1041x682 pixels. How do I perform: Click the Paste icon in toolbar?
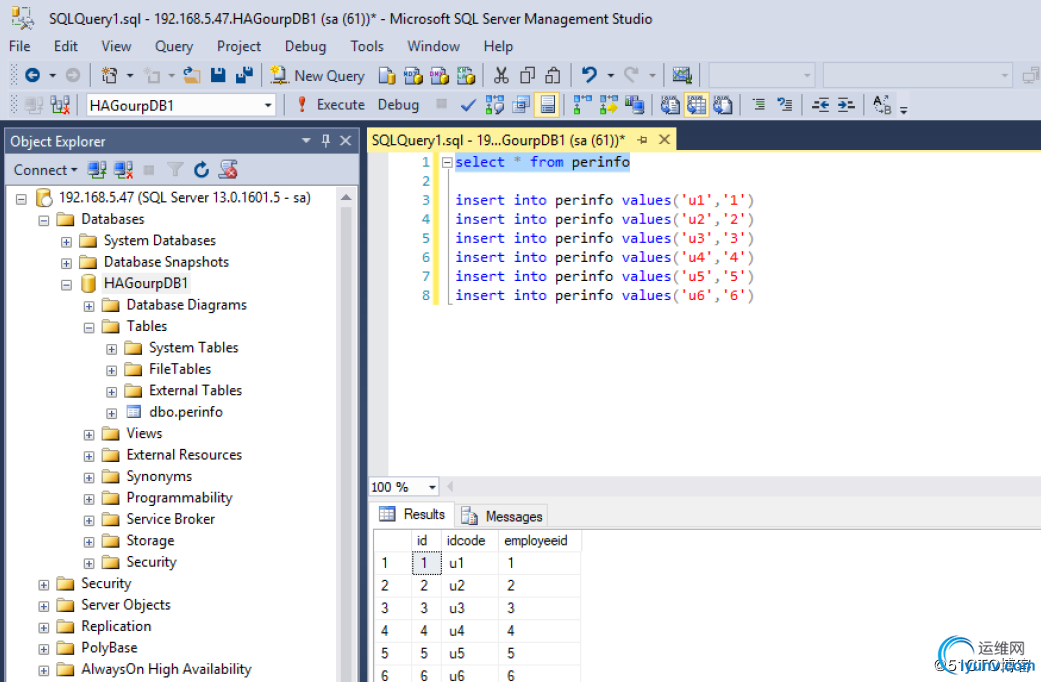pos(553,76)
